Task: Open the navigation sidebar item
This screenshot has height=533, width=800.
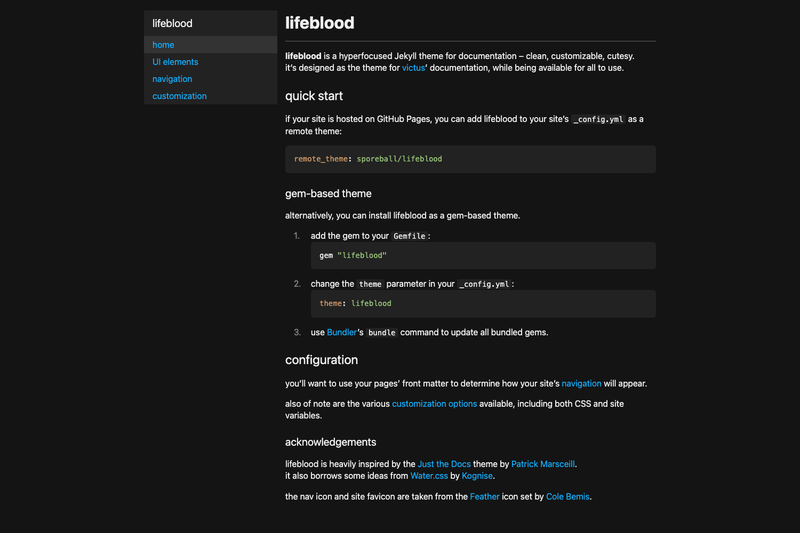Action: tap(172, 79)
